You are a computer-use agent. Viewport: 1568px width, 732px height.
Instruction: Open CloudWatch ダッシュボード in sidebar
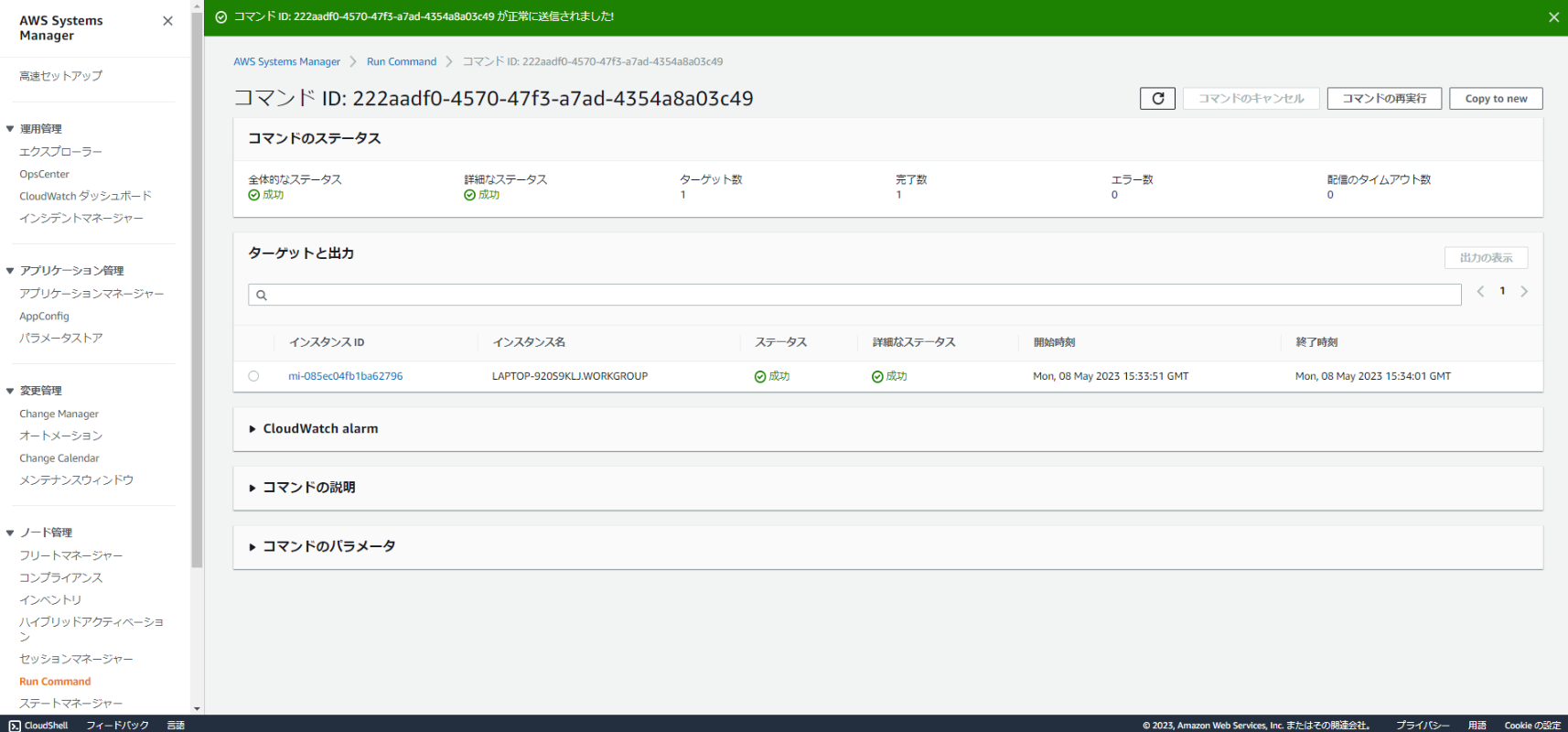(85, 196)
